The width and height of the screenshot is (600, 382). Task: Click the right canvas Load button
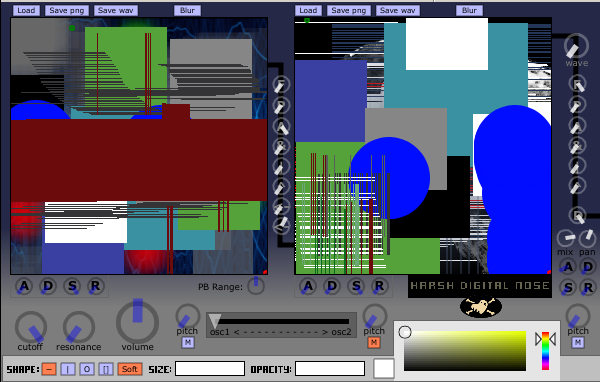point(308,10)
